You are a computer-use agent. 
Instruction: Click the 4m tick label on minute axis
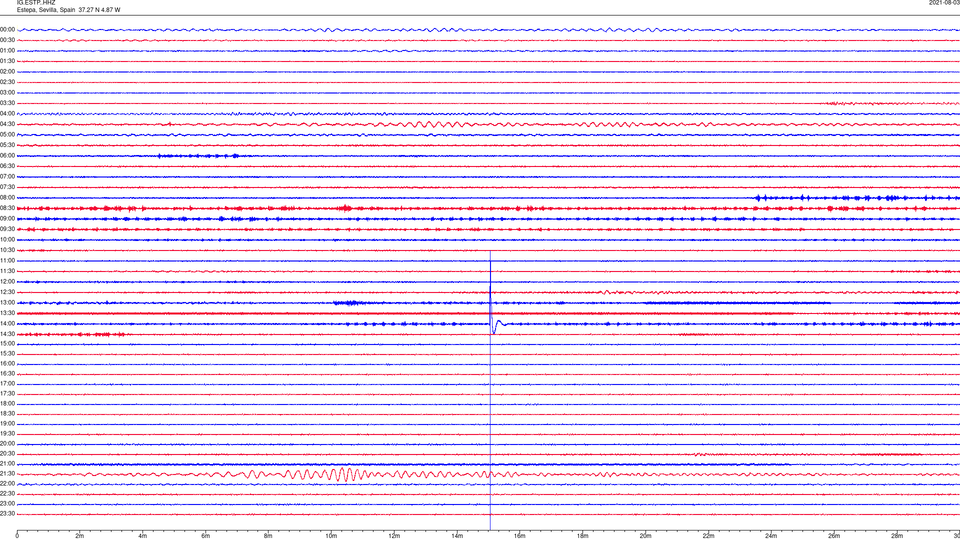143,536
